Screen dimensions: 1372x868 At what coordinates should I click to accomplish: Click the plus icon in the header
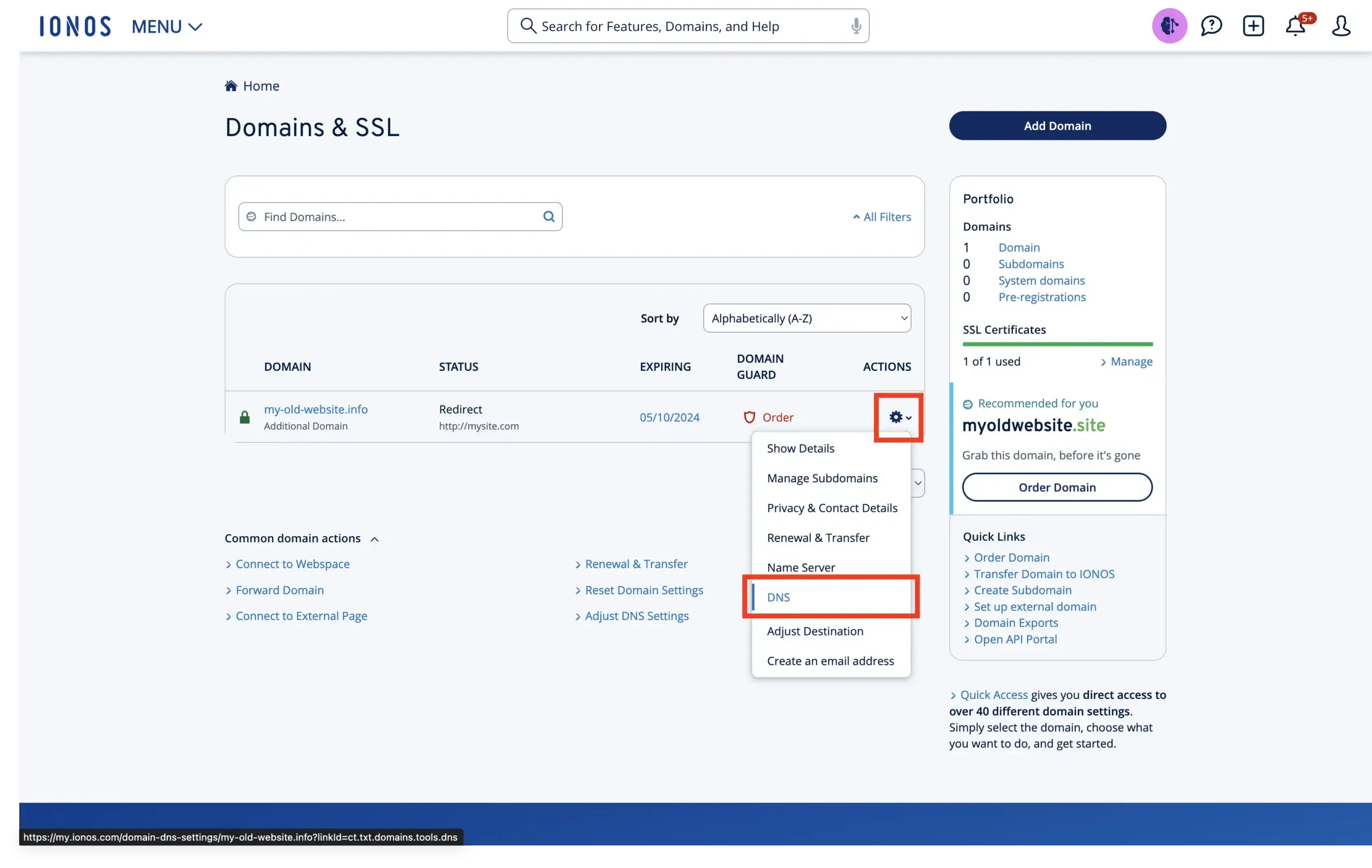pos(1254,26)
